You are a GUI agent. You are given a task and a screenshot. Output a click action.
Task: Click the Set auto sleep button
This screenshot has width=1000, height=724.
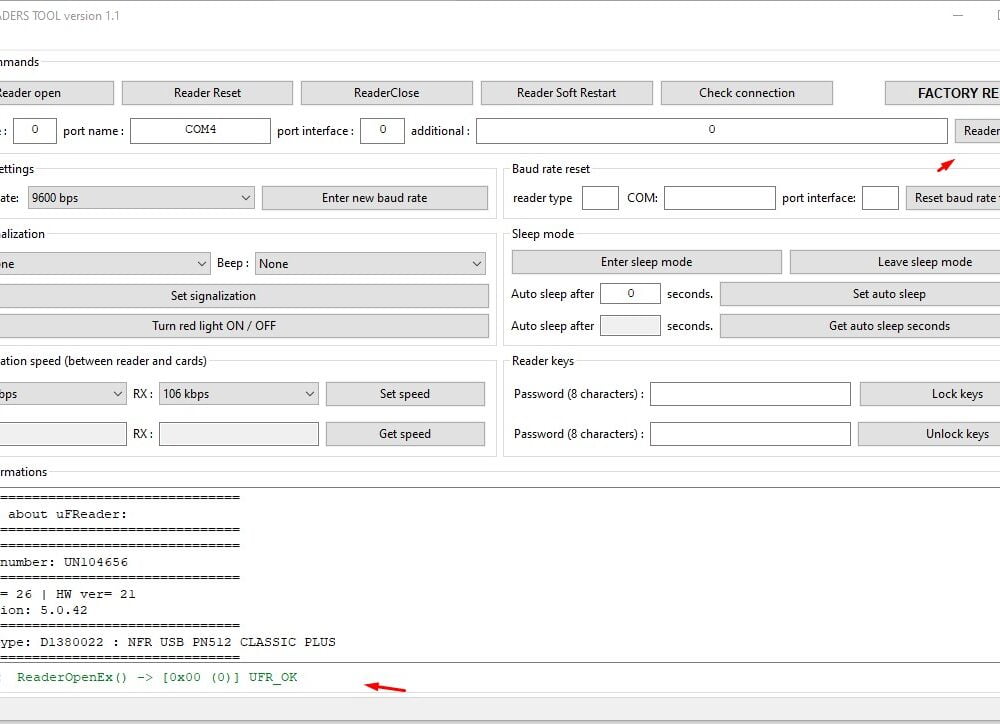(860, 294)
